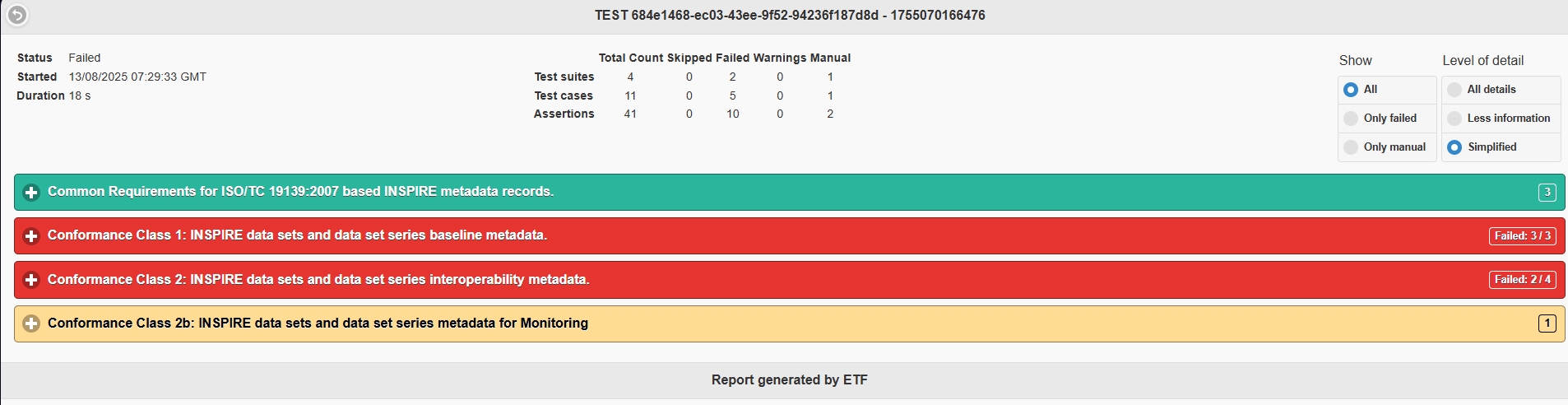Screen dimensions: 1568x405
Task: Choose 'Less information' detail level
Action: tap(1454, 119)
